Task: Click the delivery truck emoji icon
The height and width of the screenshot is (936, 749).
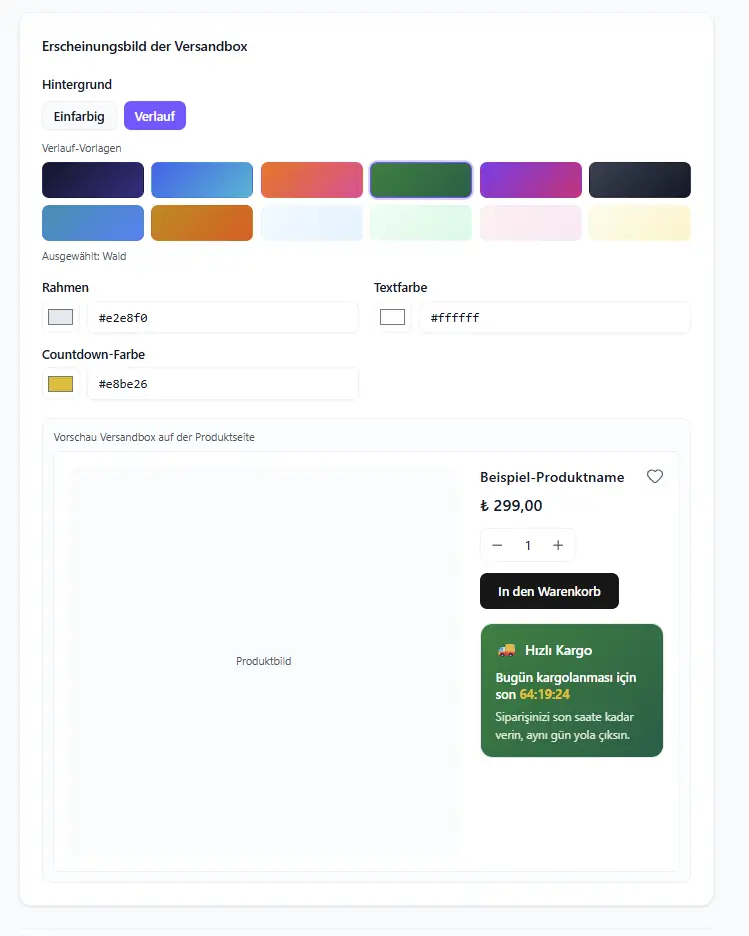Action: click(506, 650)
